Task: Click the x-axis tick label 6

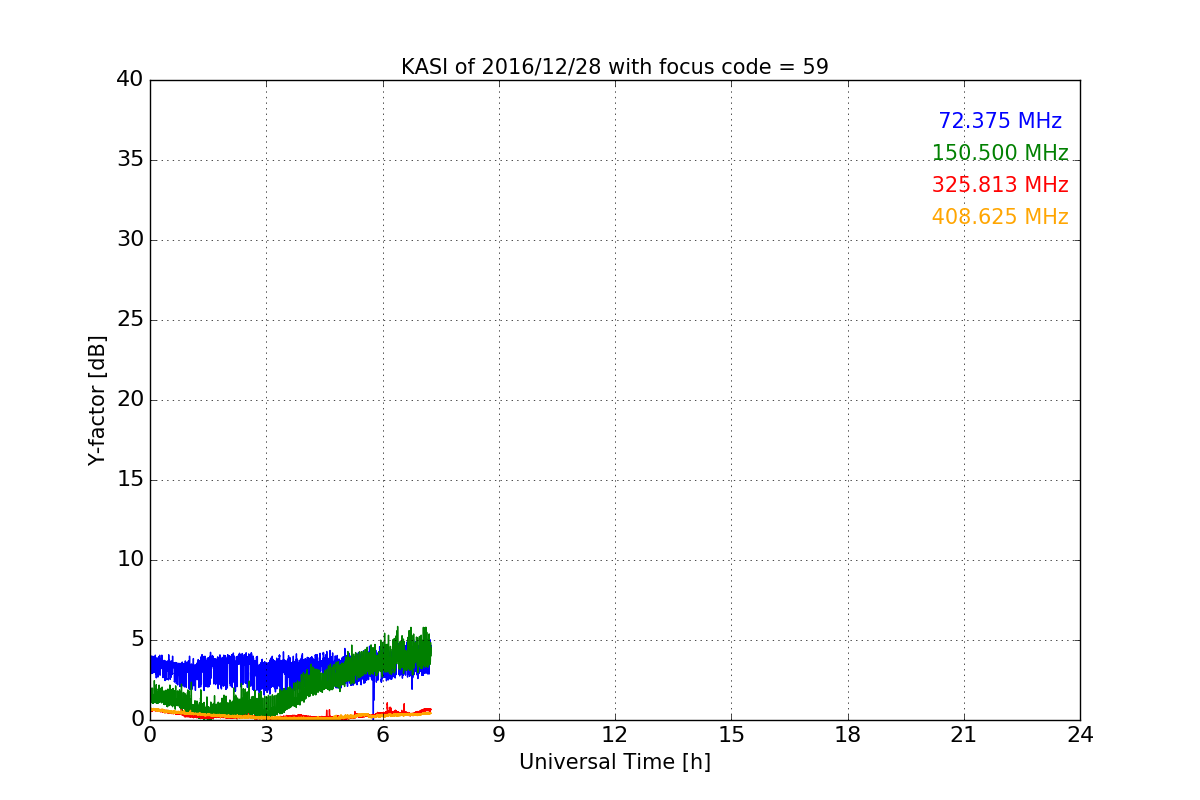Action: point(383,735)
